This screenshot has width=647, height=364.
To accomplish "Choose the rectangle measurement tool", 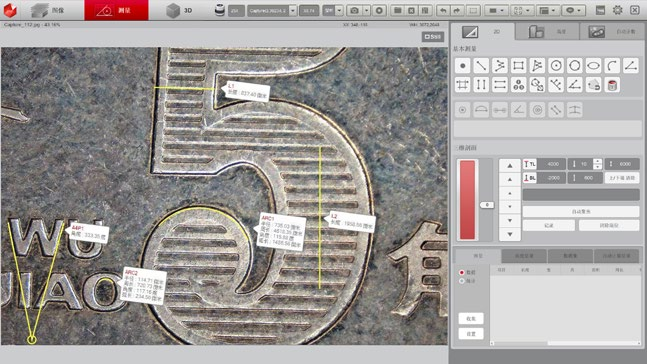I will [x=519, y=66].
